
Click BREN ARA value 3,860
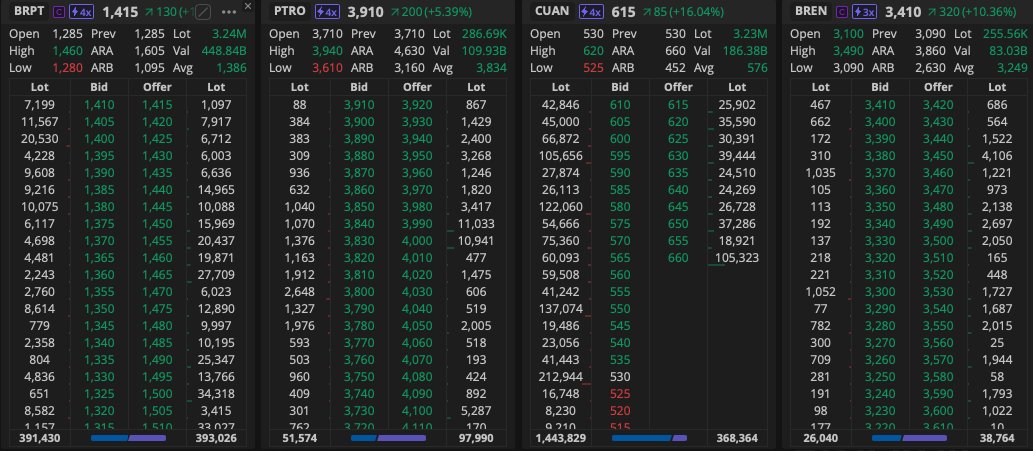tap(929, 51)
